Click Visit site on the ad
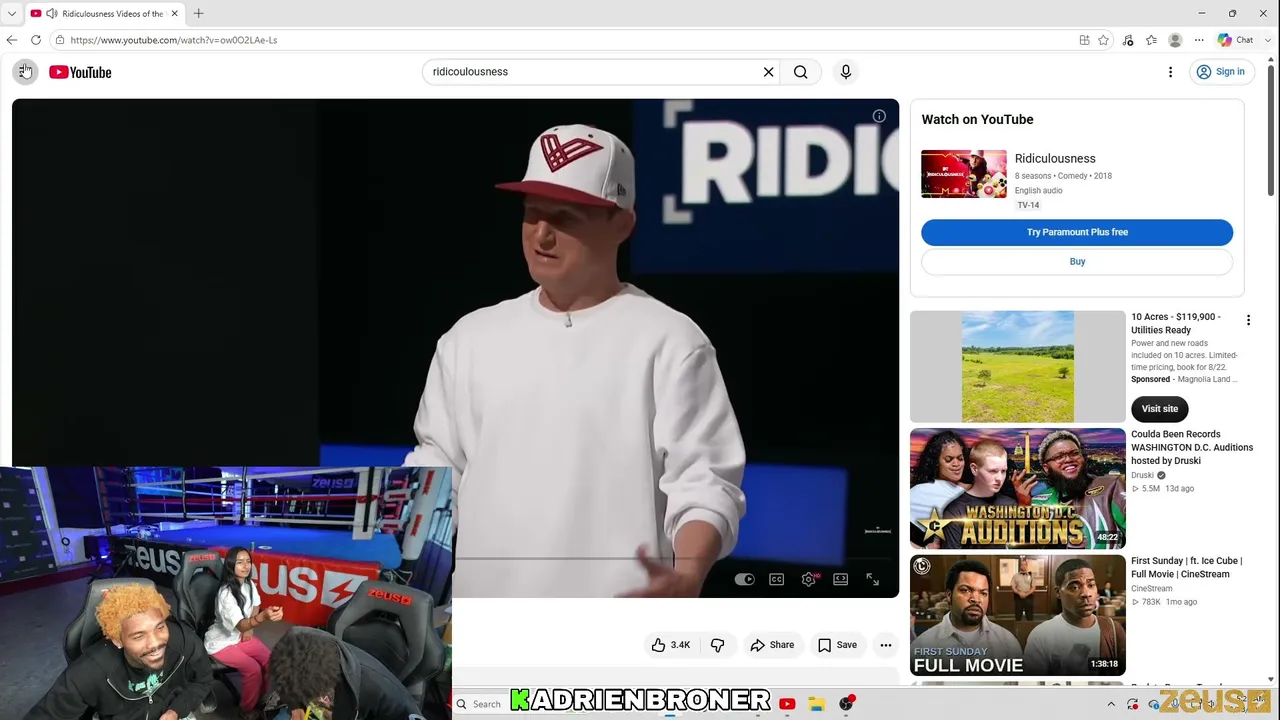 coord(1160,408)
